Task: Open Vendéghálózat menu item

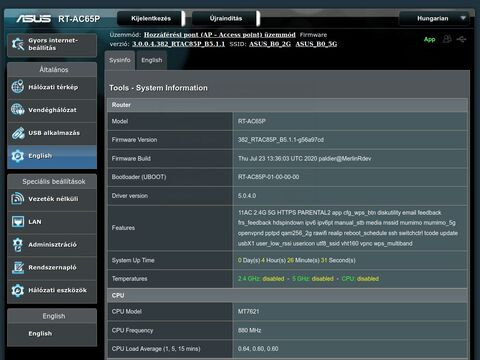Action: 52,110
